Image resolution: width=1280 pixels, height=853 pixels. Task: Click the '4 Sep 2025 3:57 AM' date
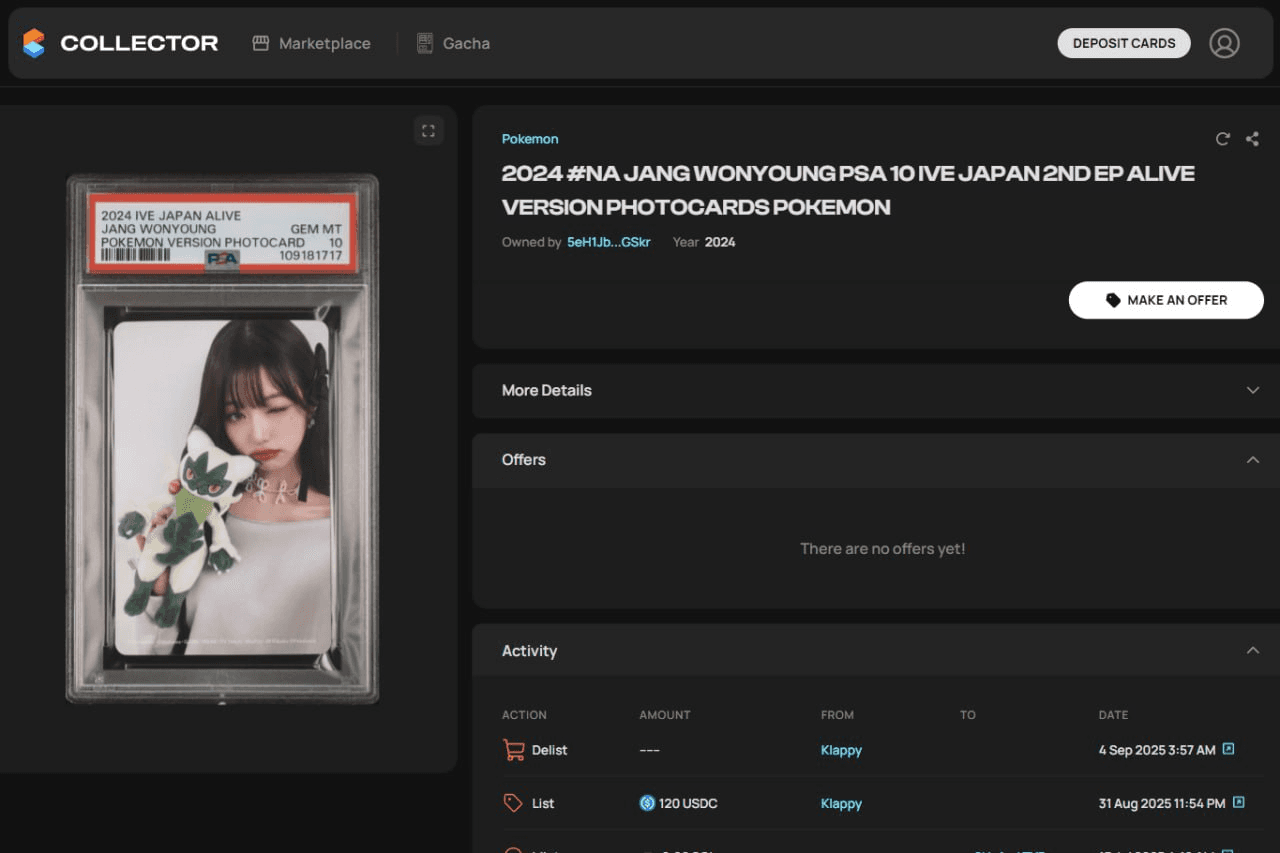(x=1157, y=750)
